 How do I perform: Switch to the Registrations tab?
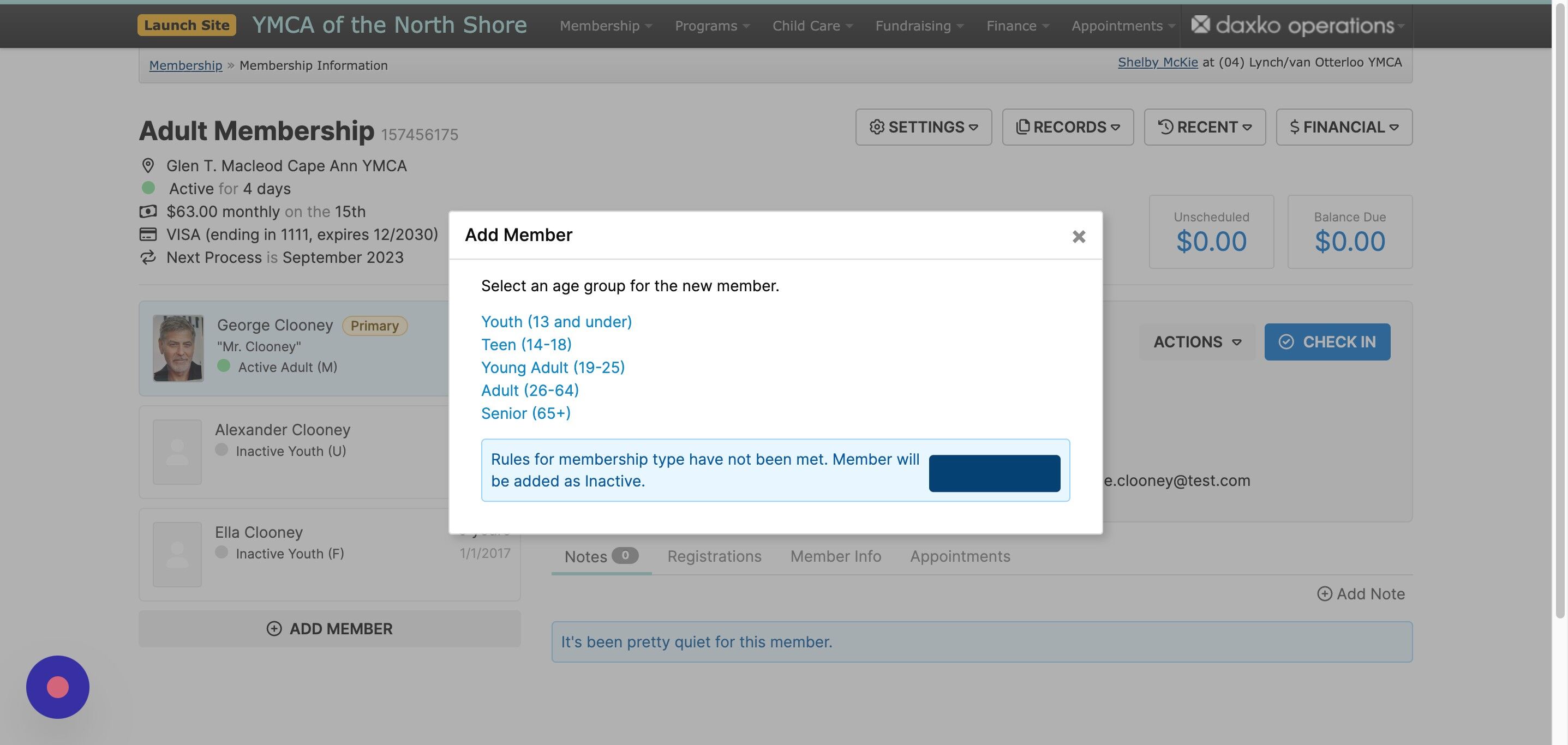714,556
